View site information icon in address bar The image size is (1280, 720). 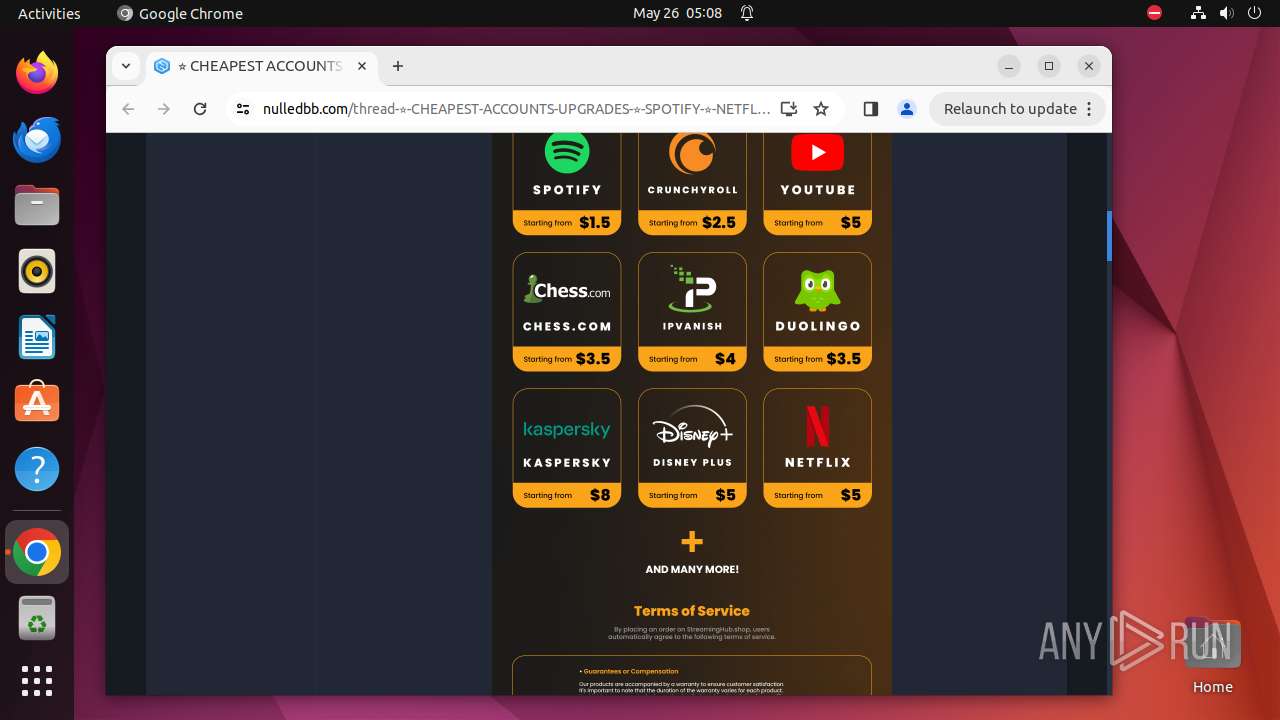click(x=242, y=109)
